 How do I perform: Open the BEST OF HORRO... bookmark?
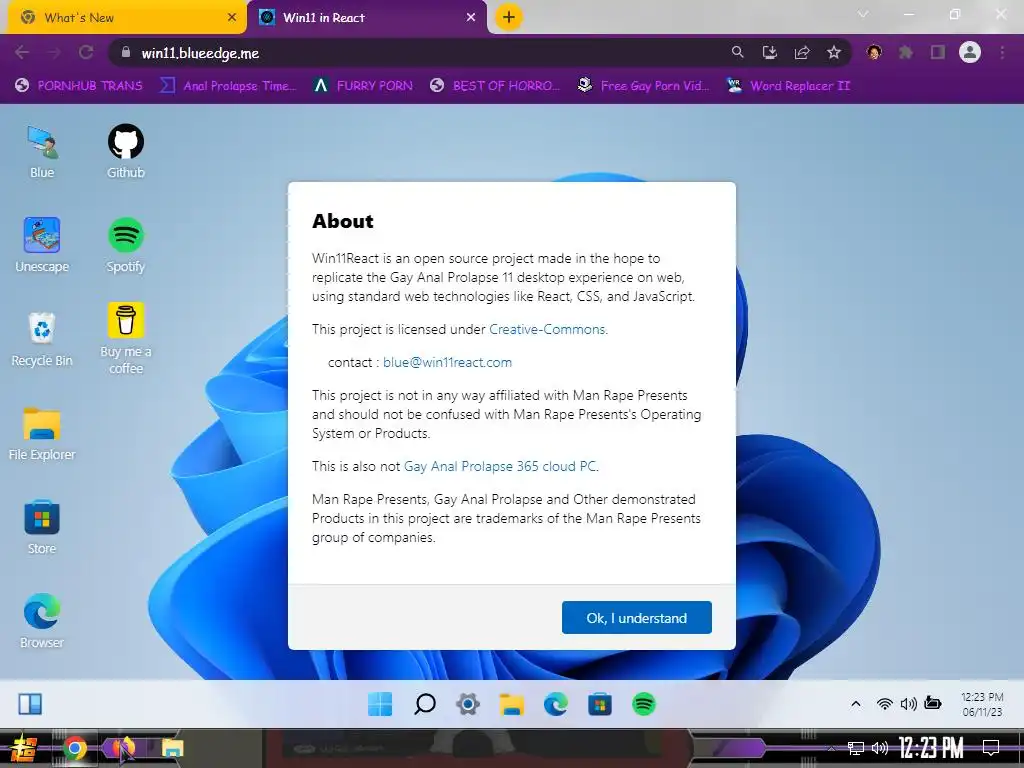tap(496, 86)
